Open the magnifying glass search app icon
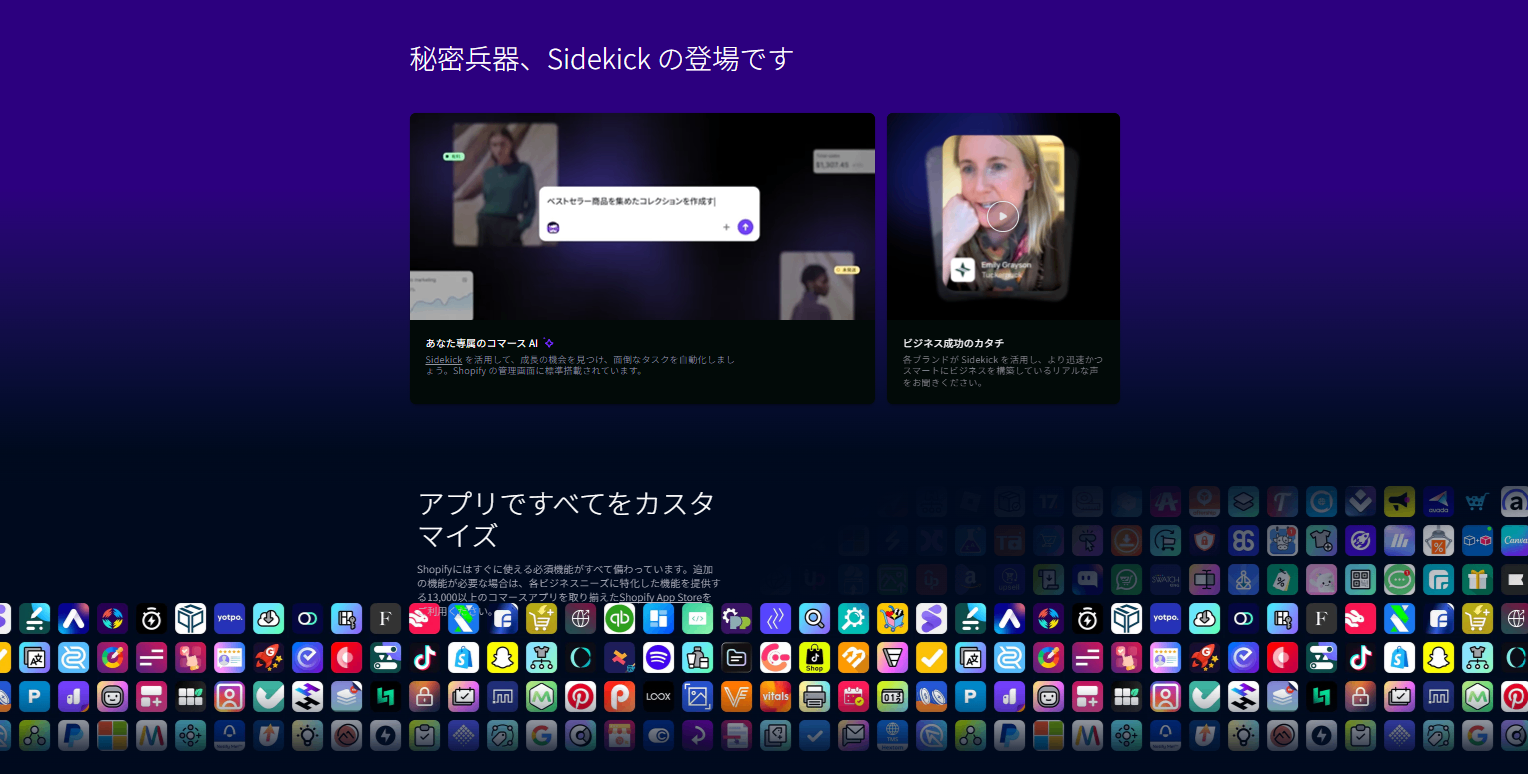Screen dimensions: 1528x774 (815, 618)
